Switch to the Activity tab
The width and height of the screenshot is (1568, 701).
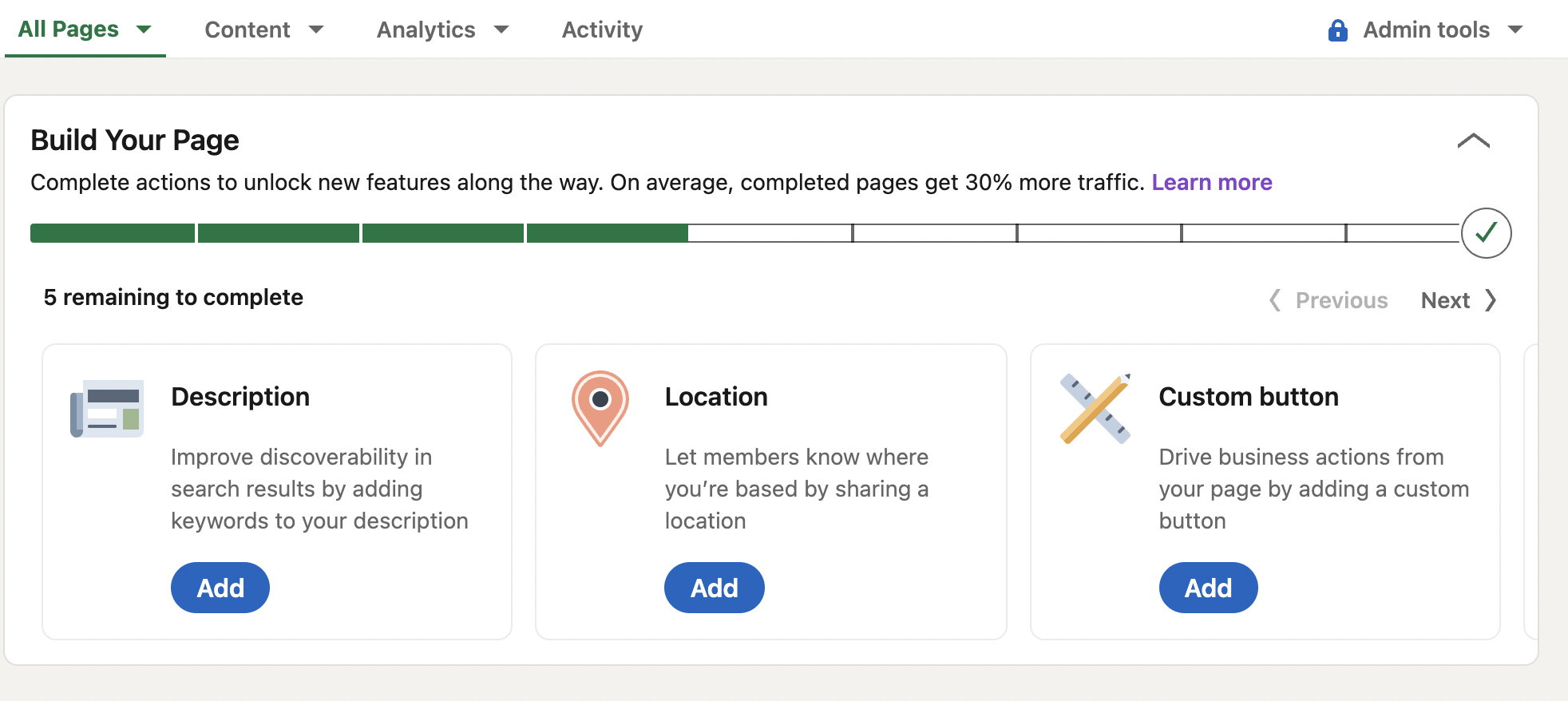pyautogui.click(x=602, y=30)
